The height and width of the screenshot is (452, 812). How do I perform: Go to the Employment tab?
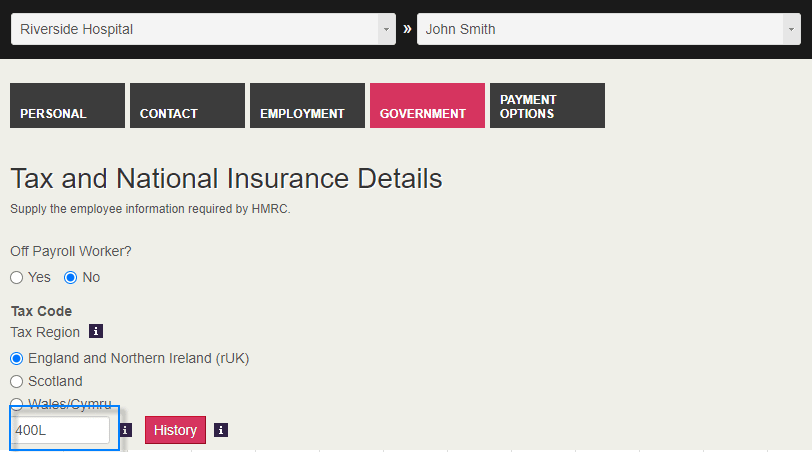307,106
